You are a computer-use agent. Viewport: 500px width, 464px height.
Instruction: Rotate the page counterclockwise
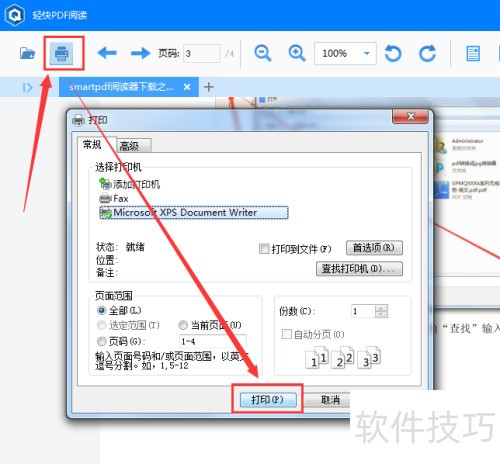(393, 53)
